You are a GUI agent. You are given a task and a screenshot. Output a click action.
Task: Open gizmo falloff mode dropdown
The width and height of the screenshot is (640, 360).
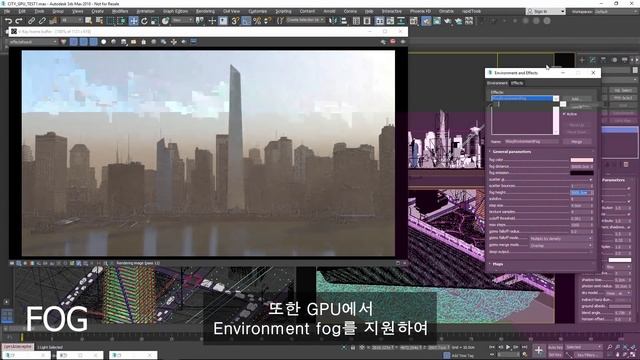click(x=561, y=238)
